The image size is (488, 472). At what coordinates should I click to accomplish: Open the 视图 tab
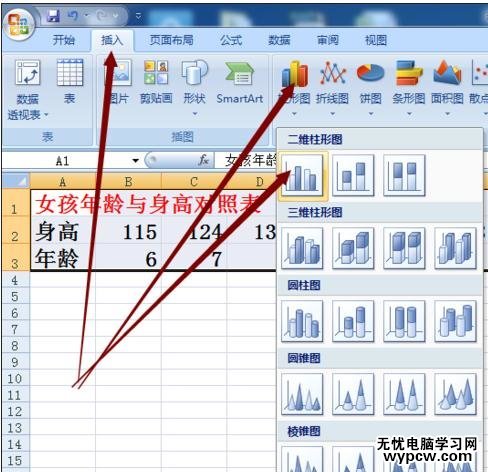[x=376, y=40]
